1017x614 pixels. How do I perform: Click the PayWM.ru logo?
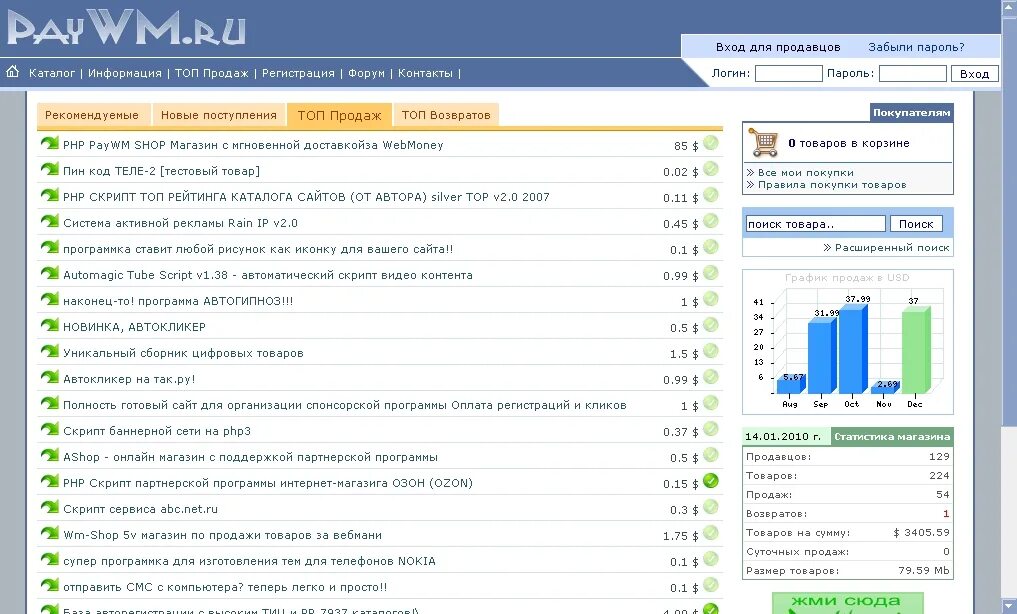pos(126,28)
